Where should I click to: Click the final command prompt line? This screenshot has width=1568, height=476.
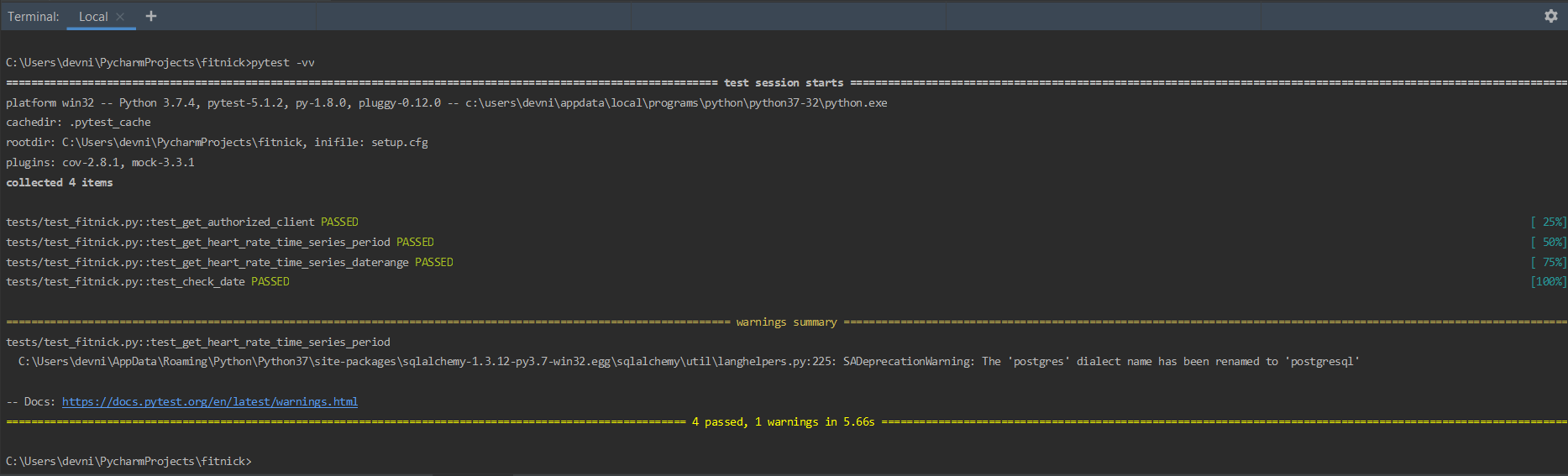pyautogui.click(x=128, y=461)
